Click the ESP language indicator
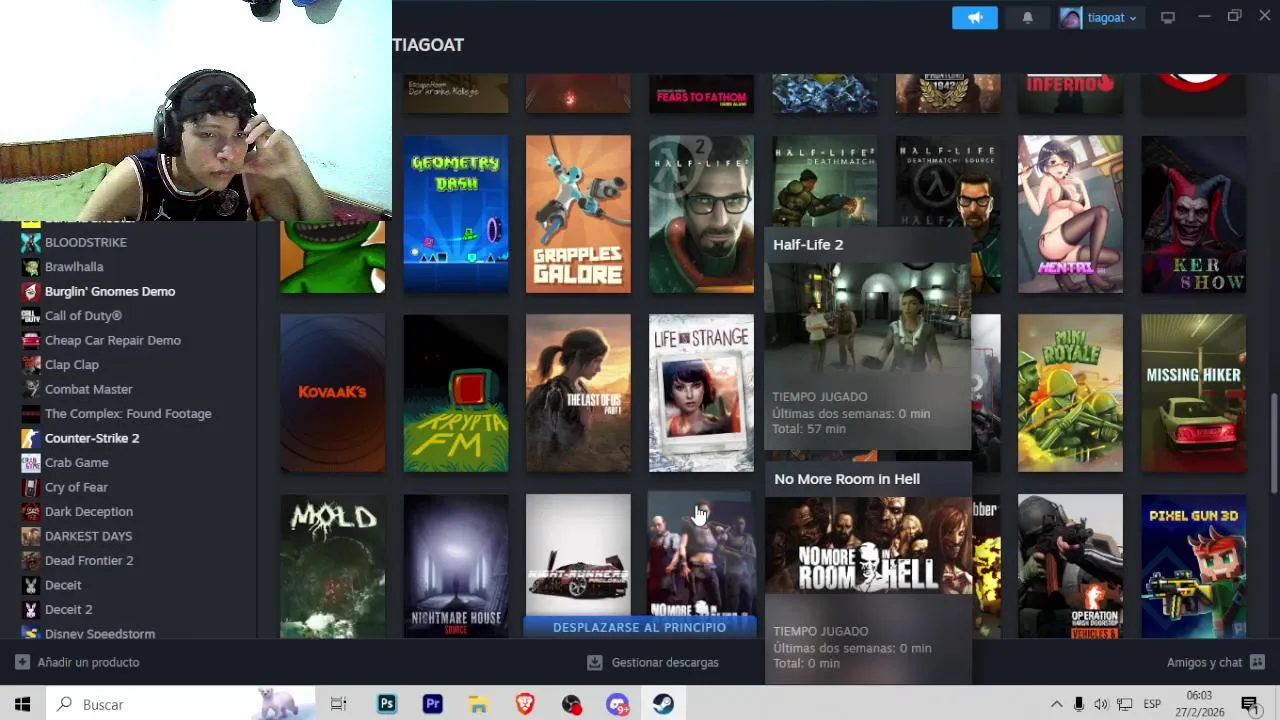This screenshot has width=1280, height=720. click(x=1152, y=704)
